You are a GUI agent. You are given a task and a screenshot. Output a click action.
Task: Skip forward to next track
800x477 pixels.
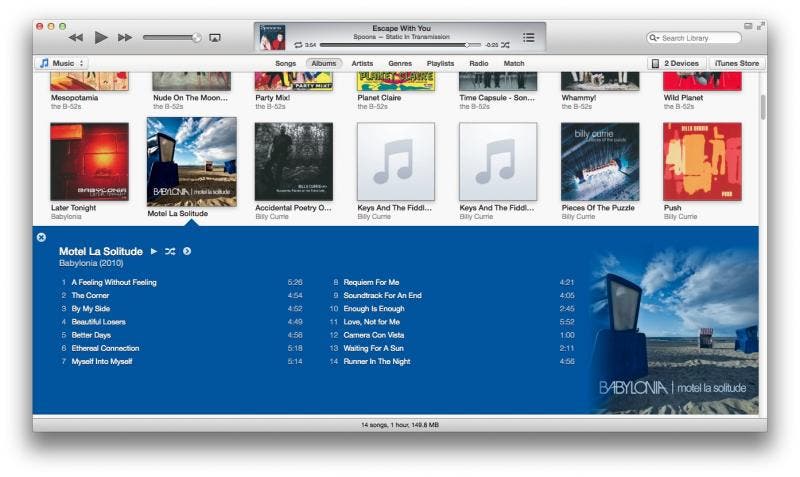125,38
